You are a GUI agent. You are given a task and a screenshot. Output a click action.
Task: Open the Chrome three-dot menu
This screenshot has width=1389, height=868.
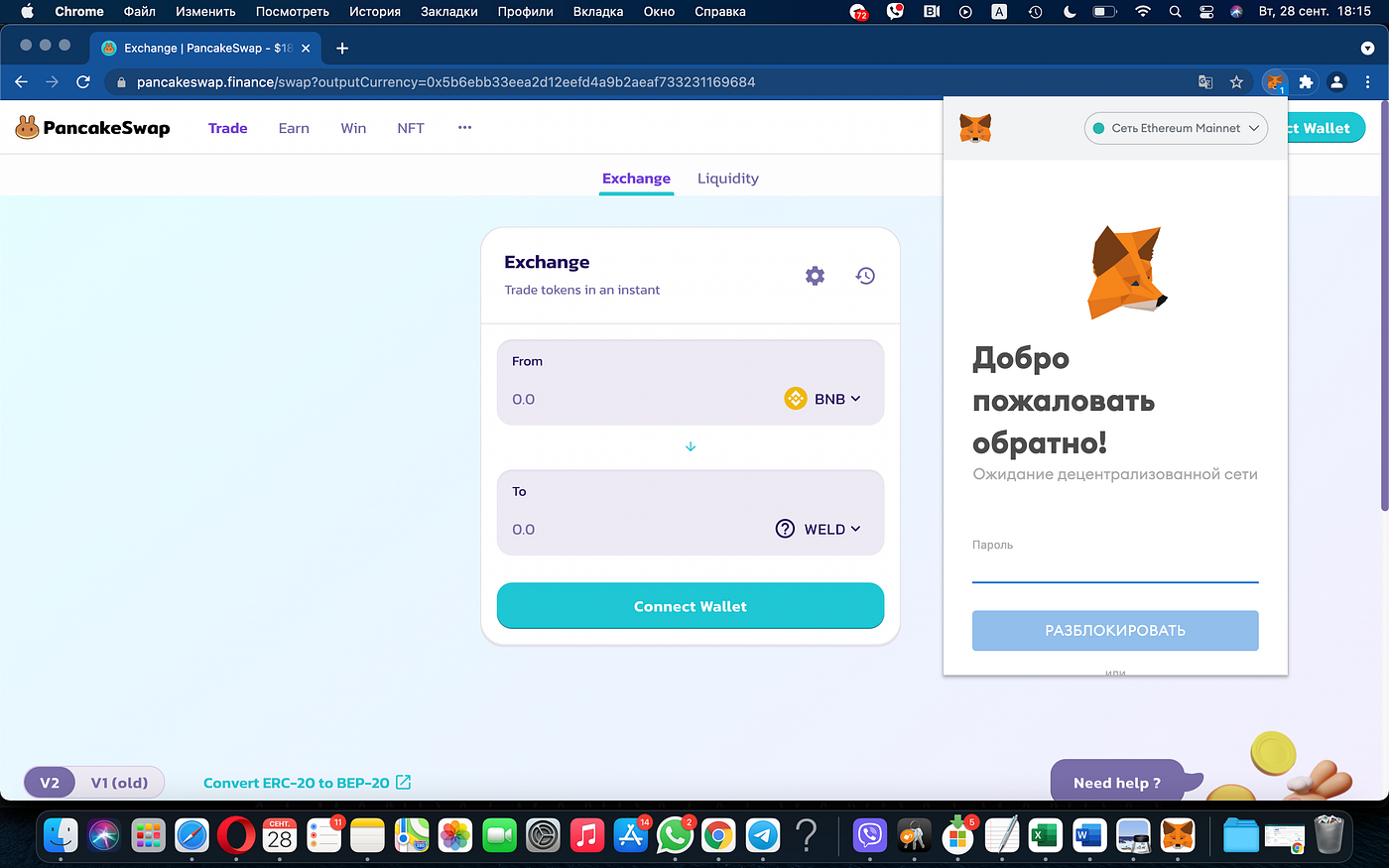click(x=1367, y=82)
